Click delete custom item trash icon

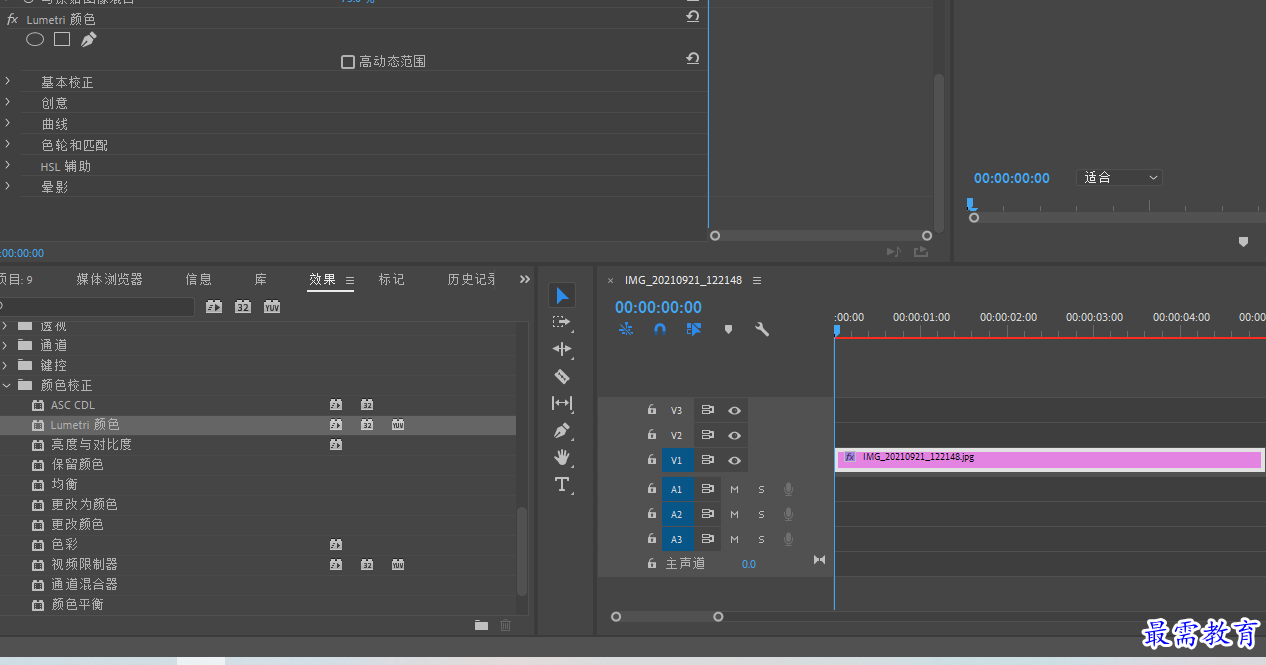[x=505, y=625]
